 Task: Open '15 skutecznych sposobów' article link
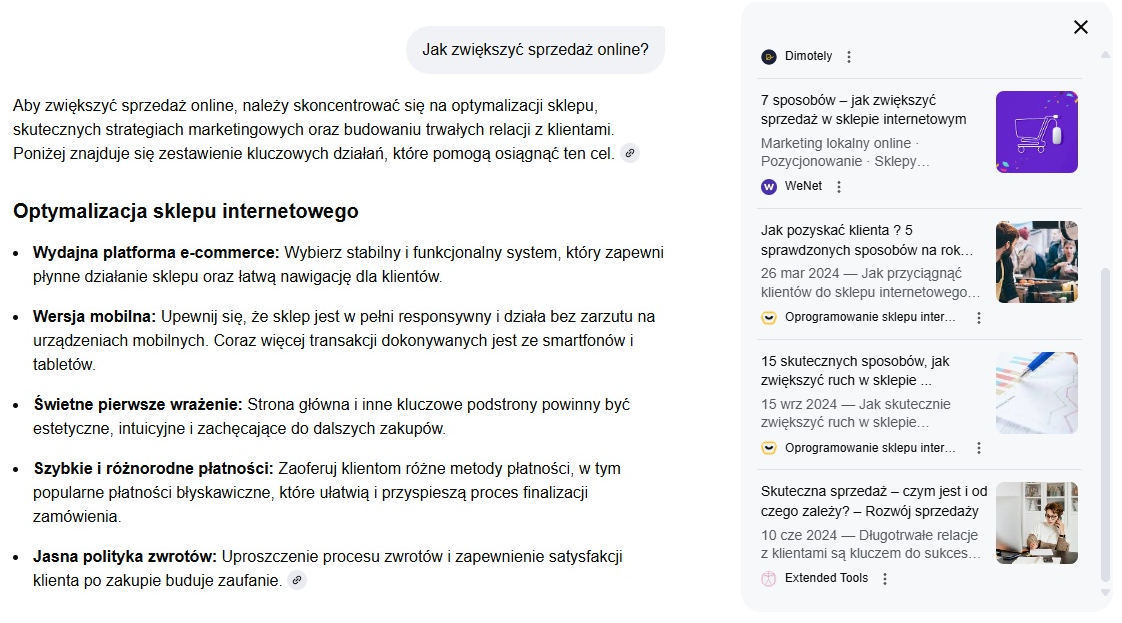click(x=855, y=370)
